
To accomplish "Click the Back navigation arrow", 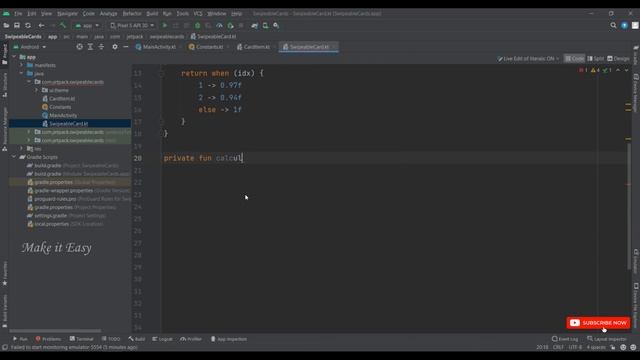I will pos(41,25).
